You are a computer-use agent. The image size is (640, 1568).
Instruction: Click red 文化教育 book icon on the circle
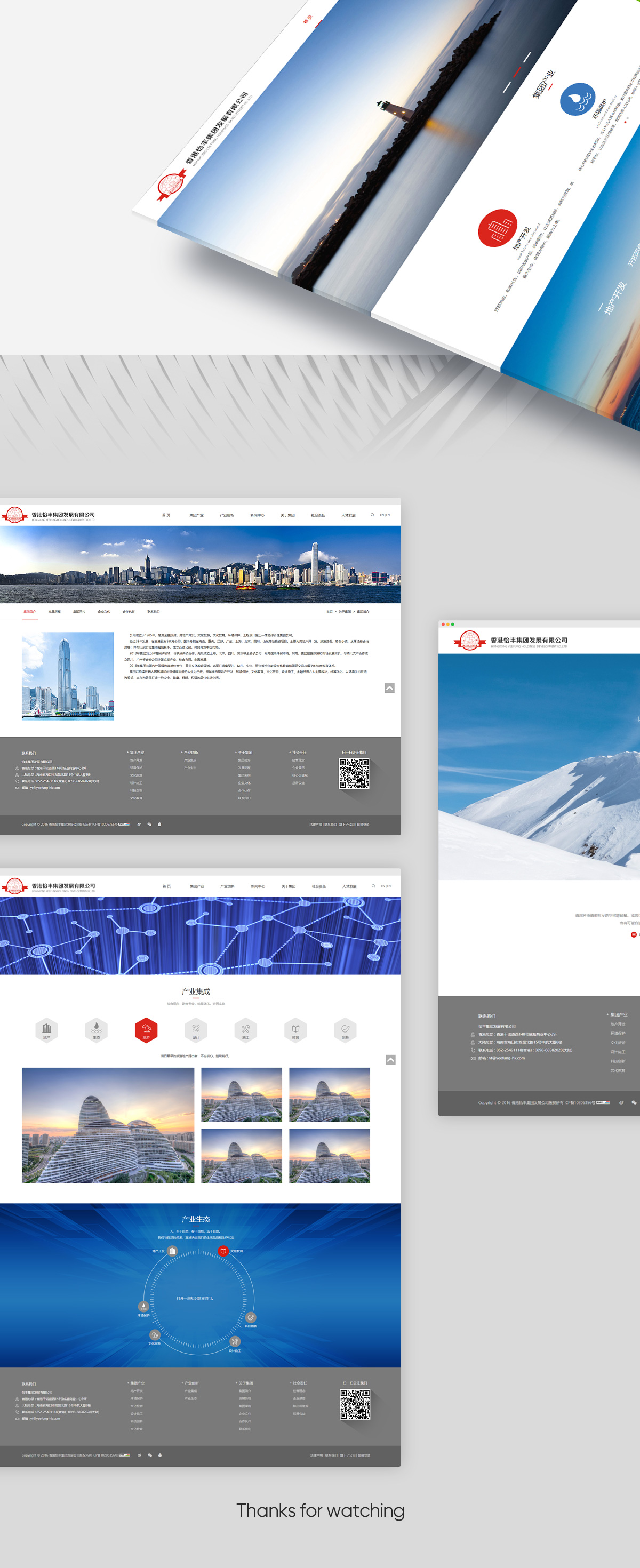[x=223, y=1251]
